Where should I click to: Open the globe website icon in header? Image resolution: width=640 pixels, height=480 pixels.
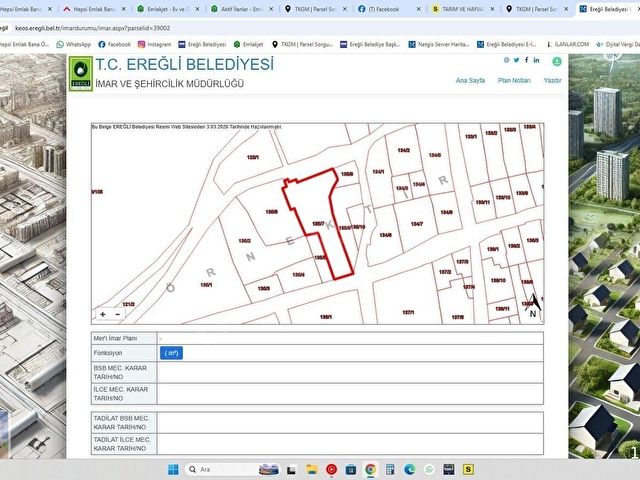tap(507, 60)
